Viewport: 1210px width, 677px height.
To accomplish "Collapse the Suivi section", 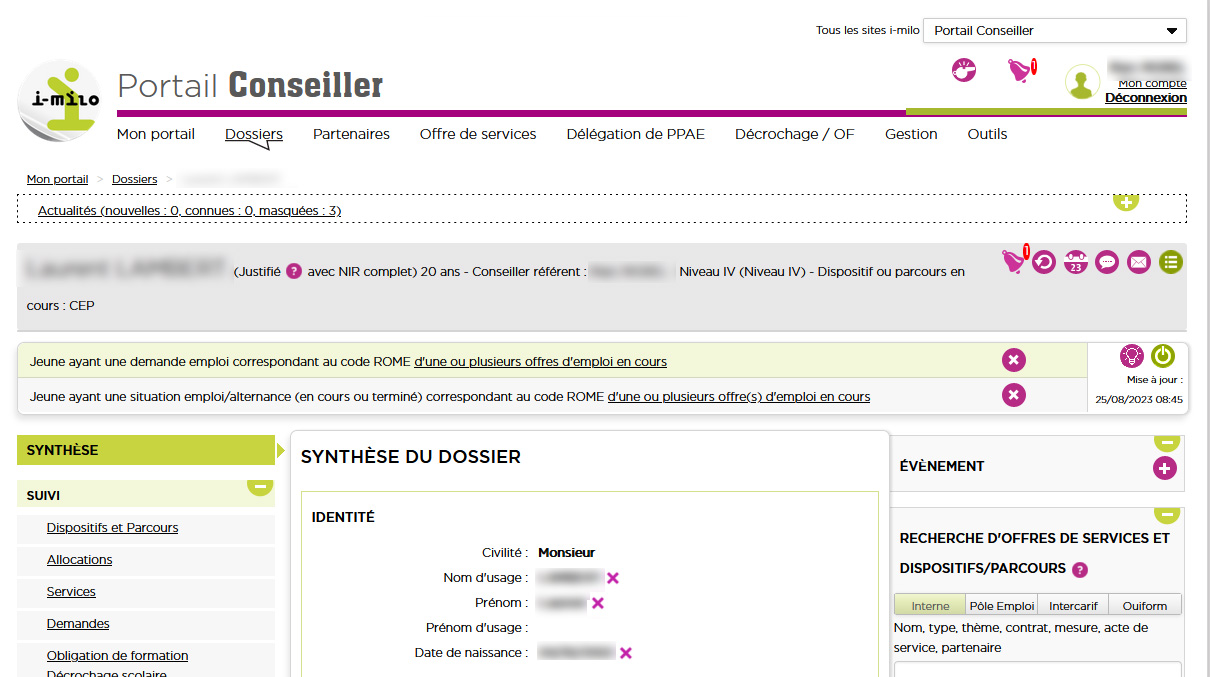I will pos(260,487).
